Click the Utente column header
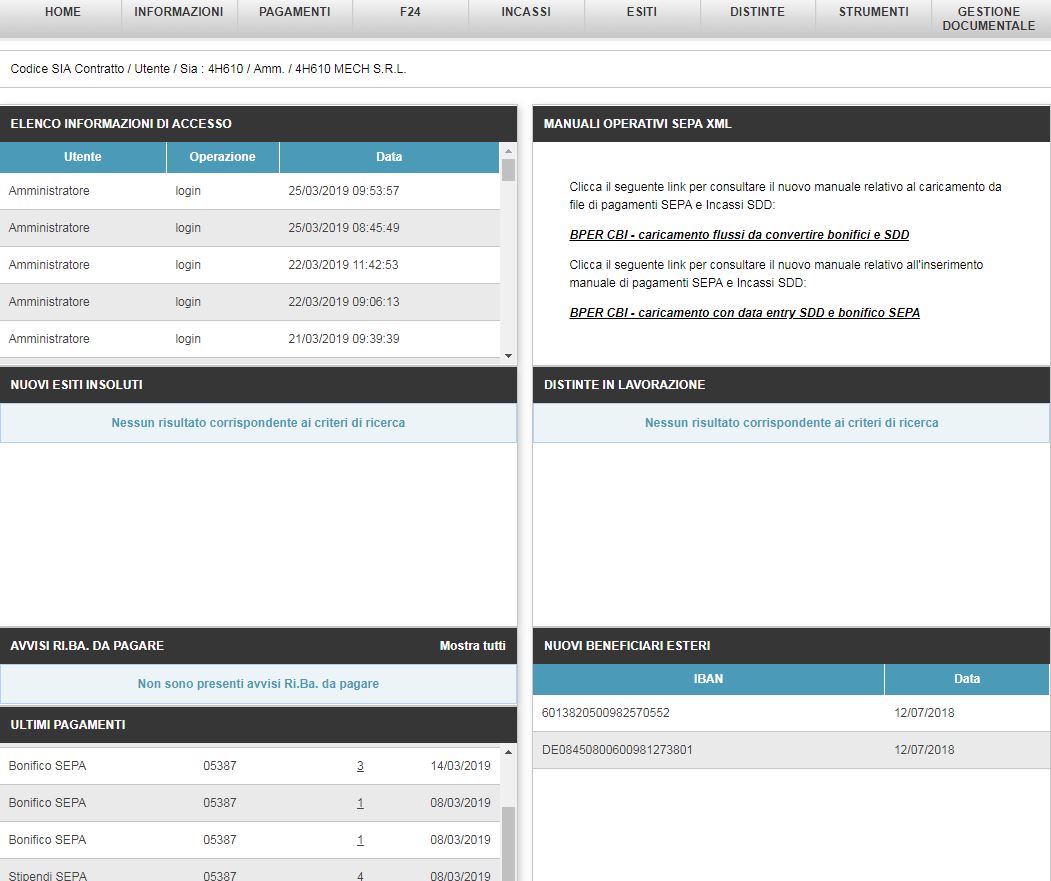1051x881 pixels. (x=82, y=157)
